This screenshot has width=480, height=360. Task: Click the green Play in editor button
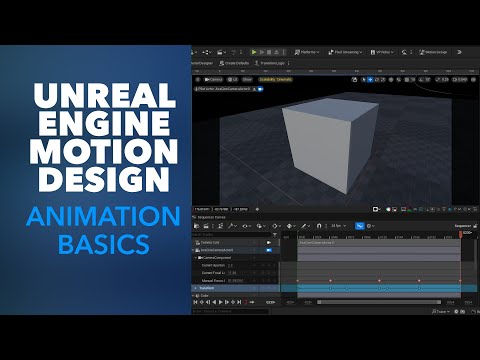point(254,52)
